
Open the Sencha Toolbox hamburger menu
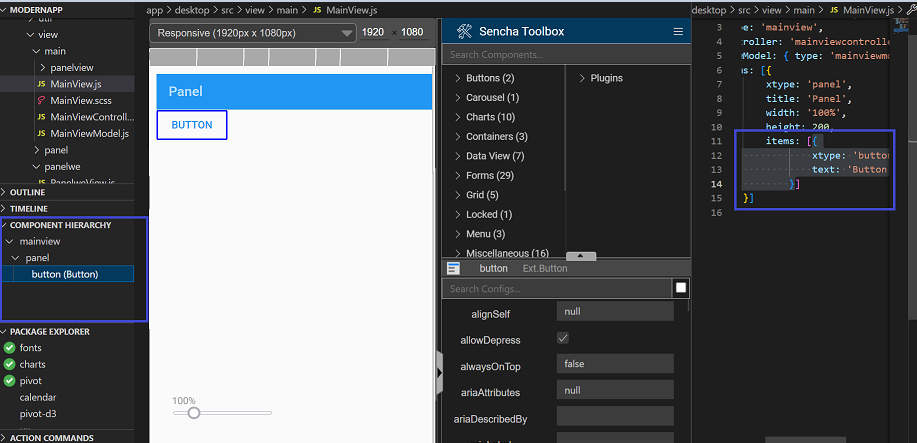click(678, 32)
